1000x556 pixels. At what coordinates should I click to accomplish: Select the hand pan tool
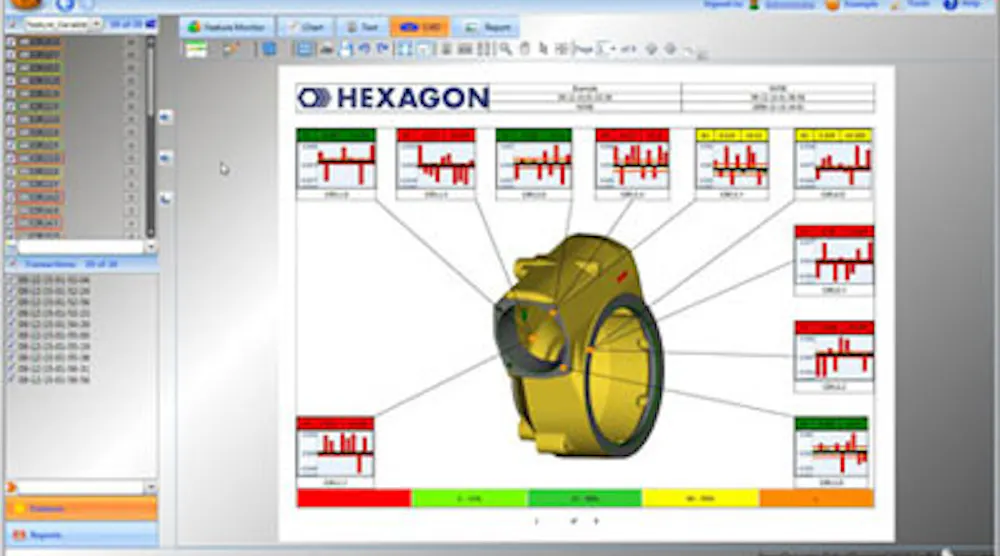pyautogui.click(x=525, y=49)
